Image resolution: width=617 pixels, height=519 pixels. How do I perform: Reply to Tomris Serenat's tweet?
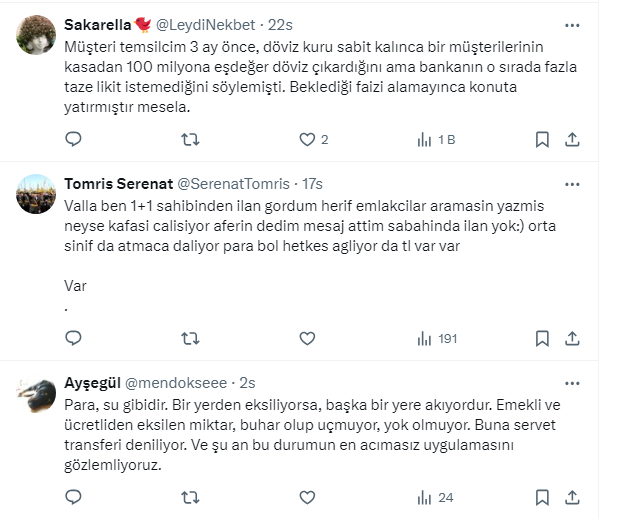pyautogui.click(x=73, y=338)
